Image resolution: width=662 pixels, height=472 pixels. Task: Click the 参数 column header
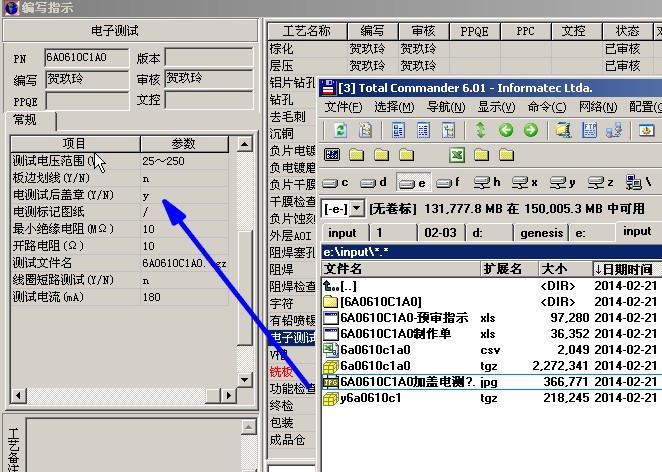184,144
